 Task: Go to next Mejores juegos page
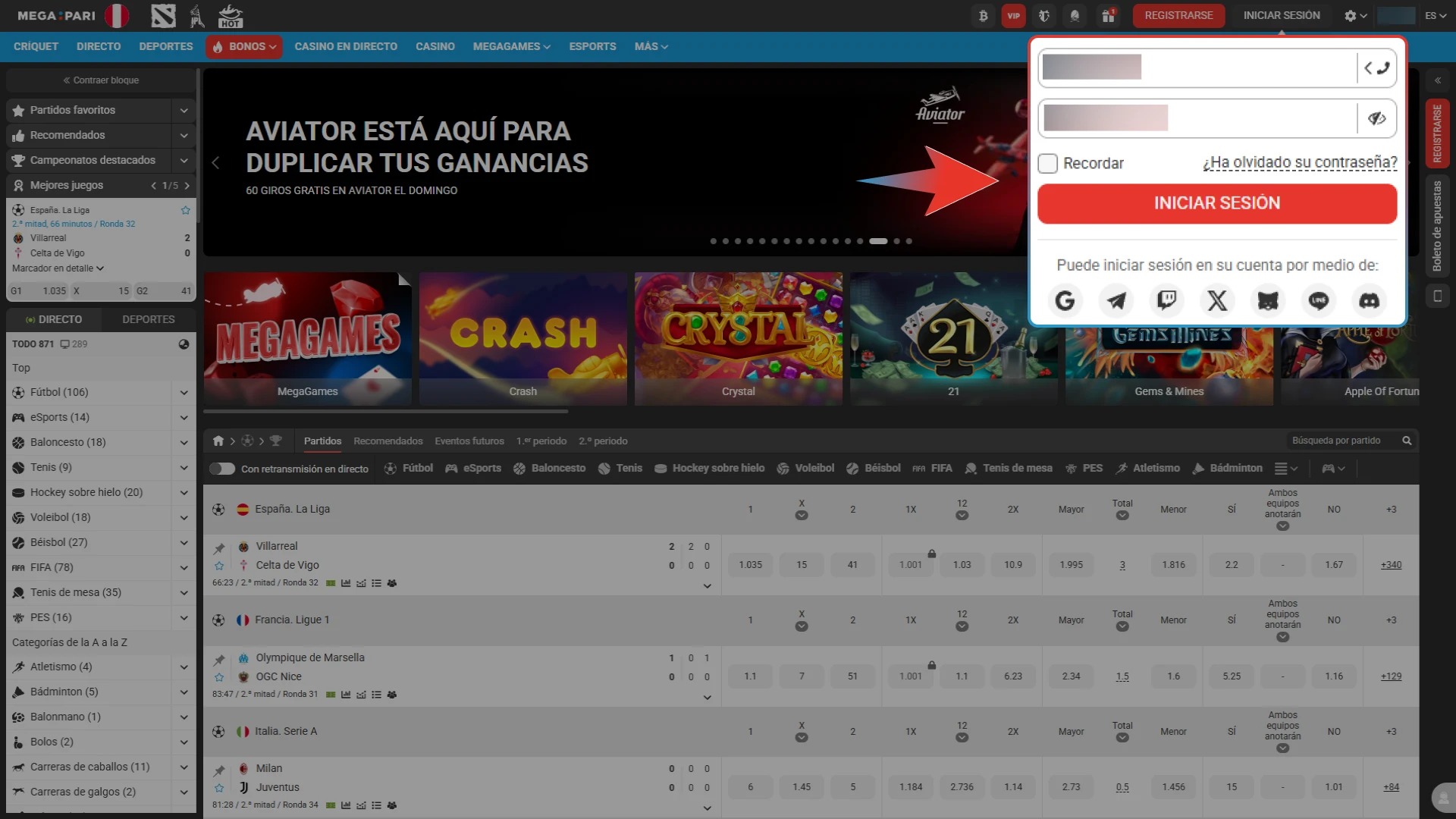(x=187, y=186)
